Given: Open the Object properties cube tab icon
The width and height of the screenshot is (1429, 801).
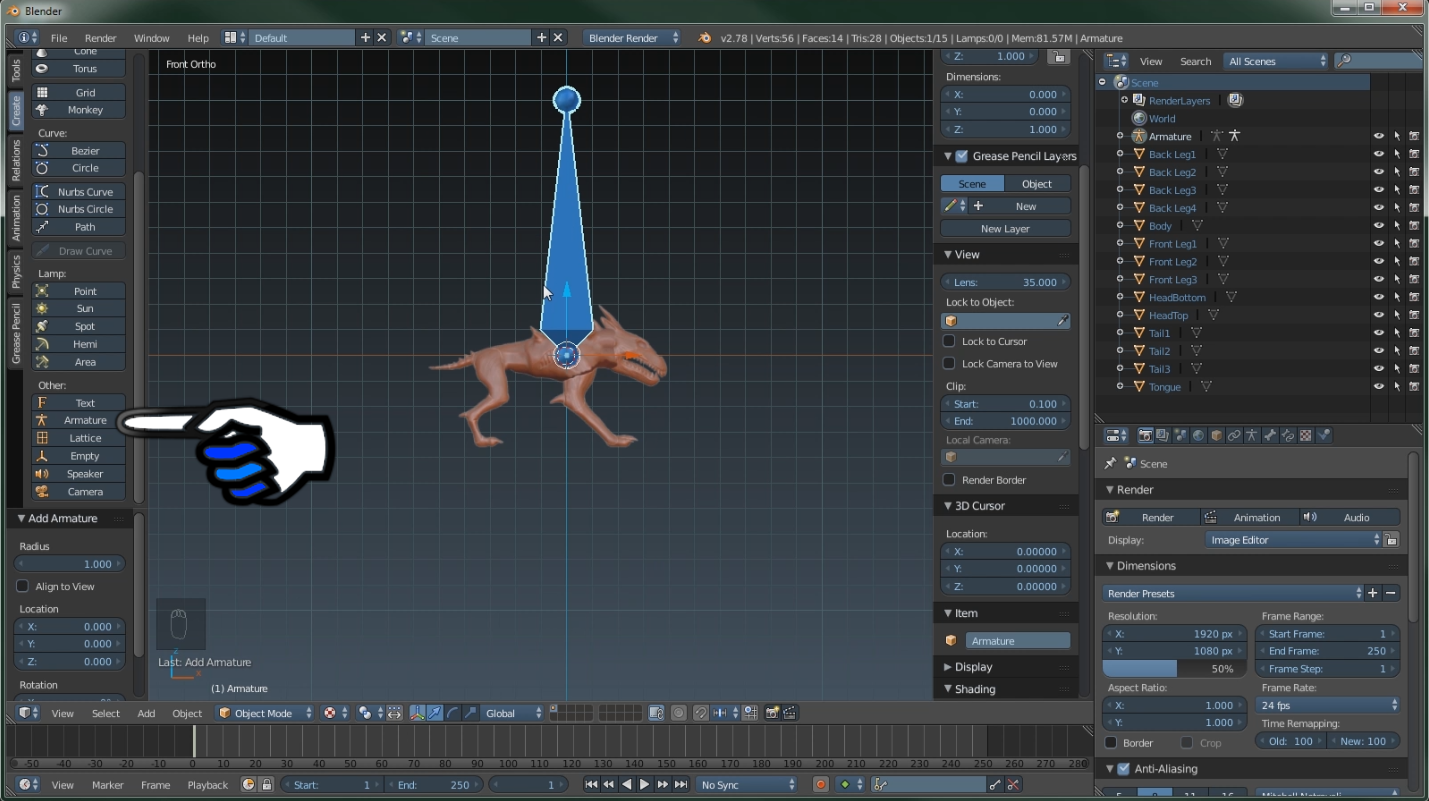Looking at the screenshot, I should tap(1216, 435).
